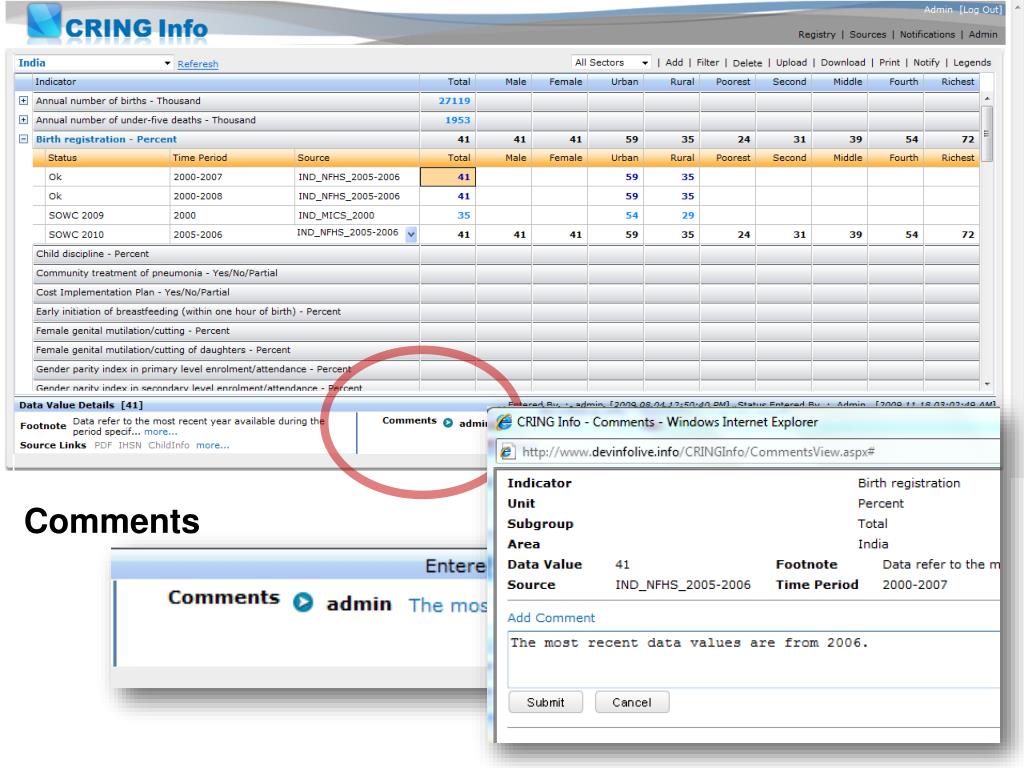Viewport: 1024px width, 768px height.
Task: Click Upload in the toolbar
Action: point(791,63)
